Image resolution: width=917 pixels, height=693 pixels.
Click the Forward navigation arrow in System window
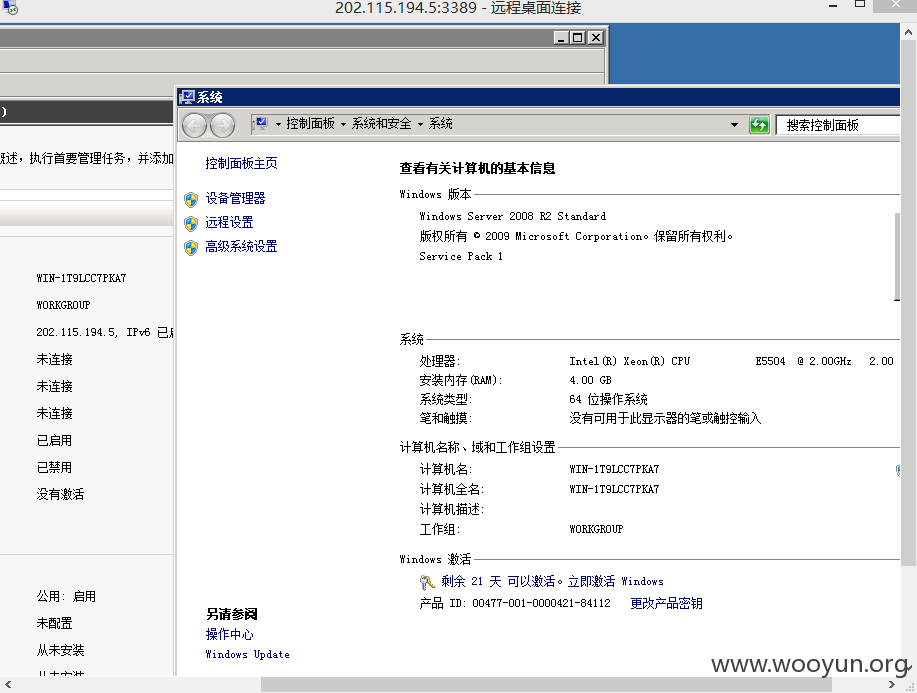click(x=222, y=125)
